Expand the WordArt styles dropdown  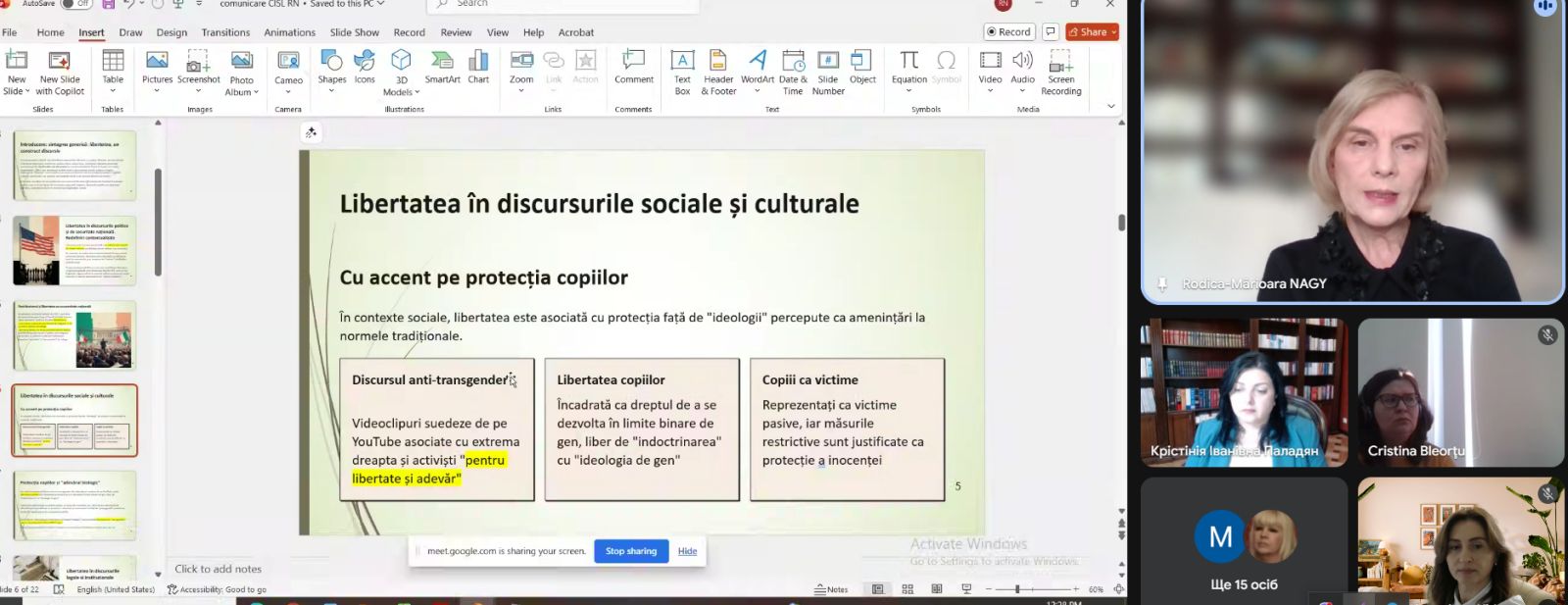click(757, 91)
